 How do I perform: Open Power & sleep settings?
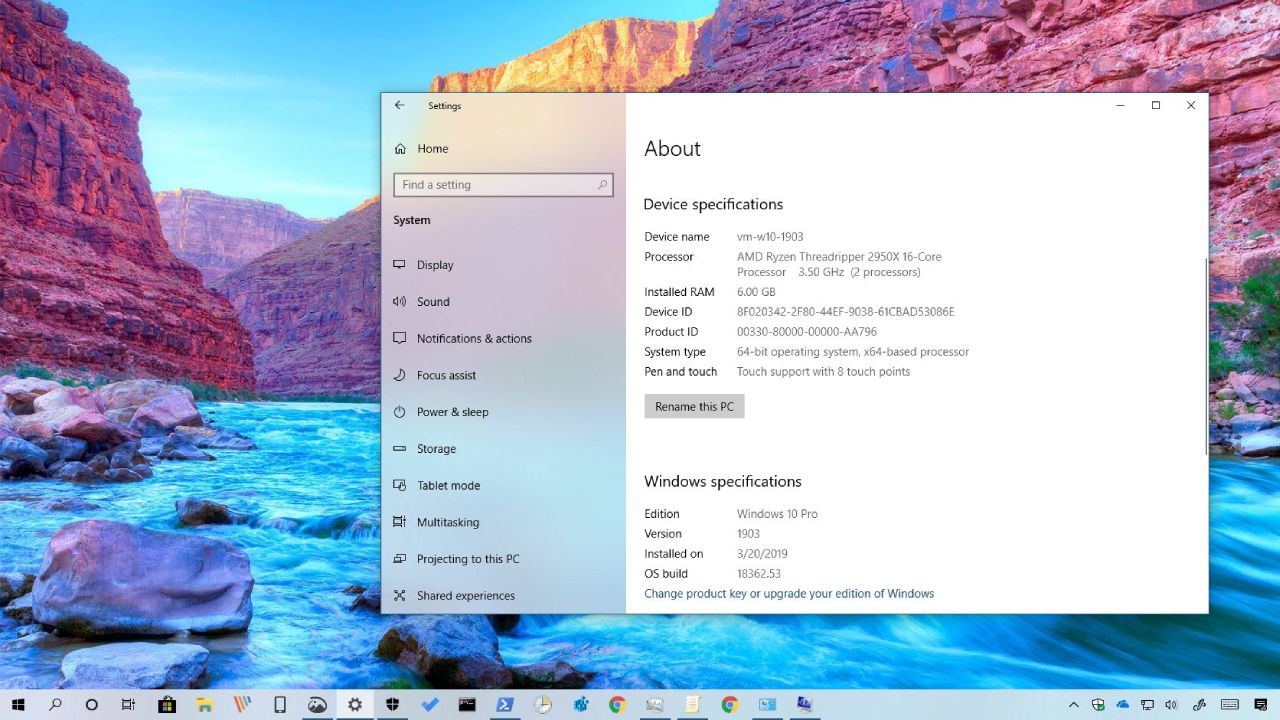[x=452, y=411]
